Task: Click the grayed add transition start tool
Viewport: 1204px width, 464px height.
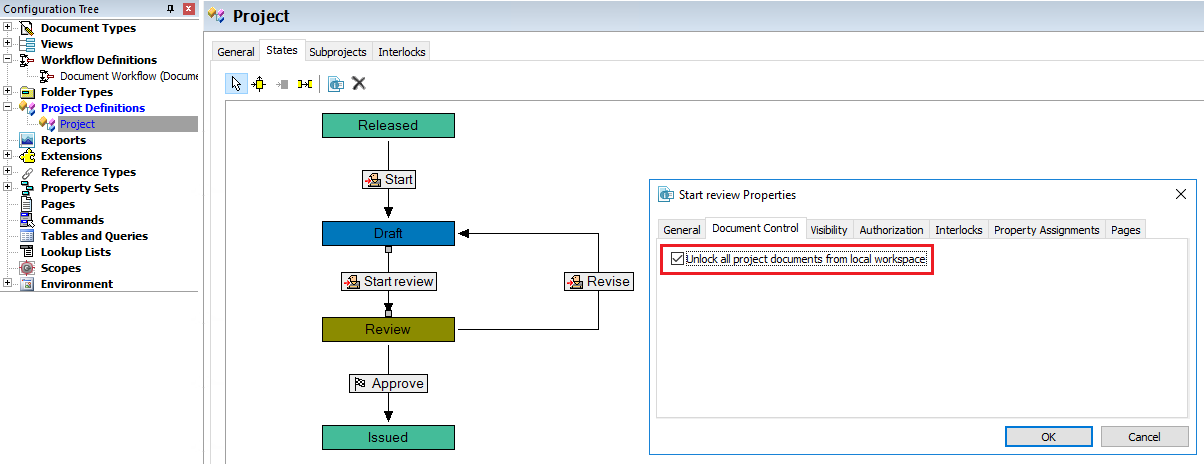Action: pyautogui.click(x=282, y=84)
